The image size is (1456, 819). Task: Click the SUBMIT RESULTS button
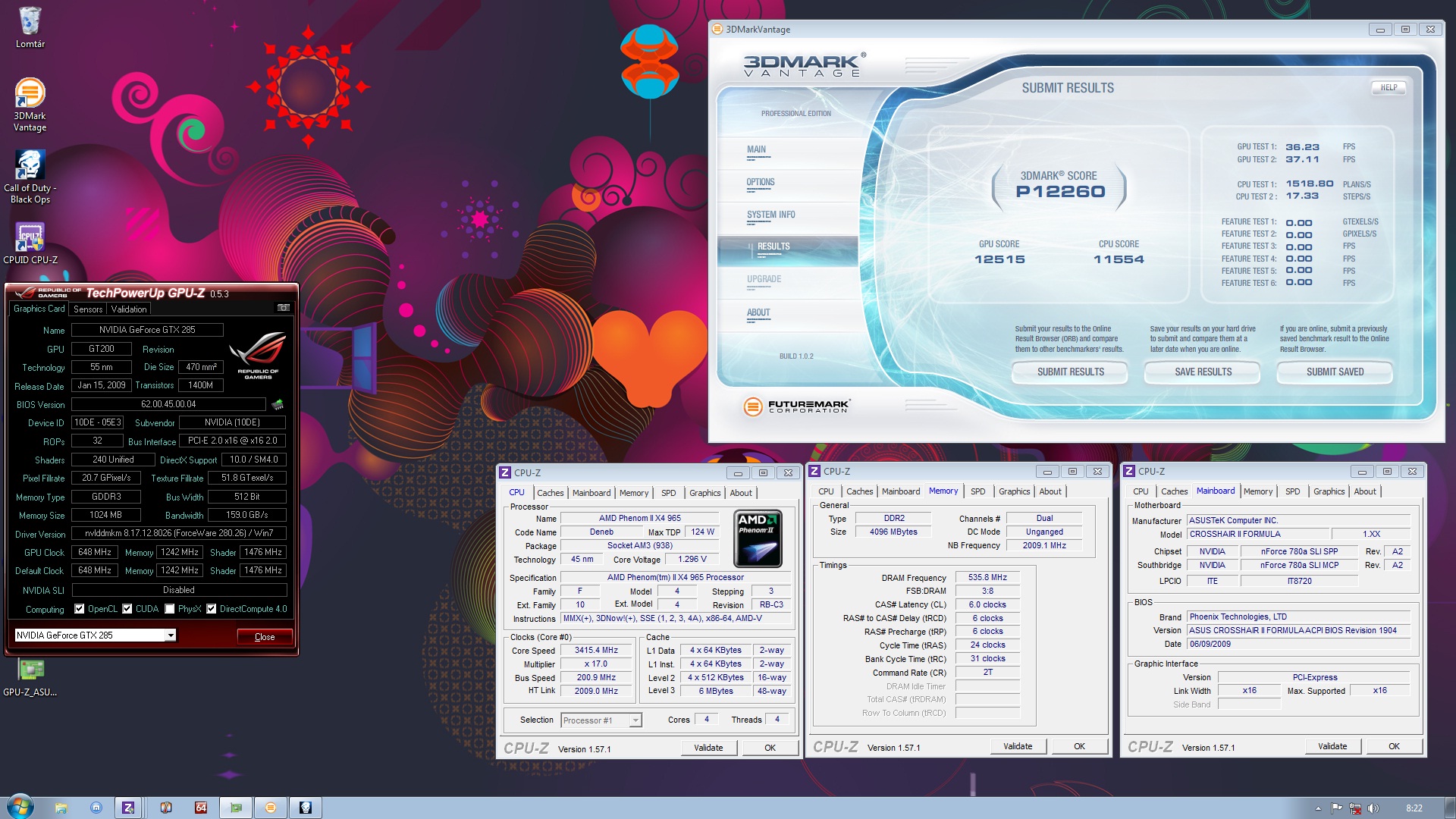1070,372
